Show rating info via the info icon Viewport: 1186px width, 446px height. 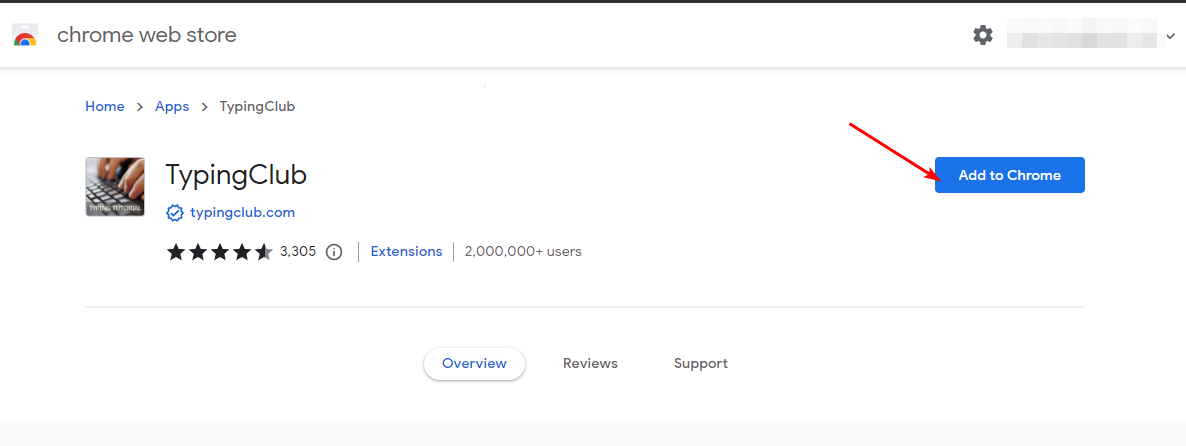click(334, 252)
